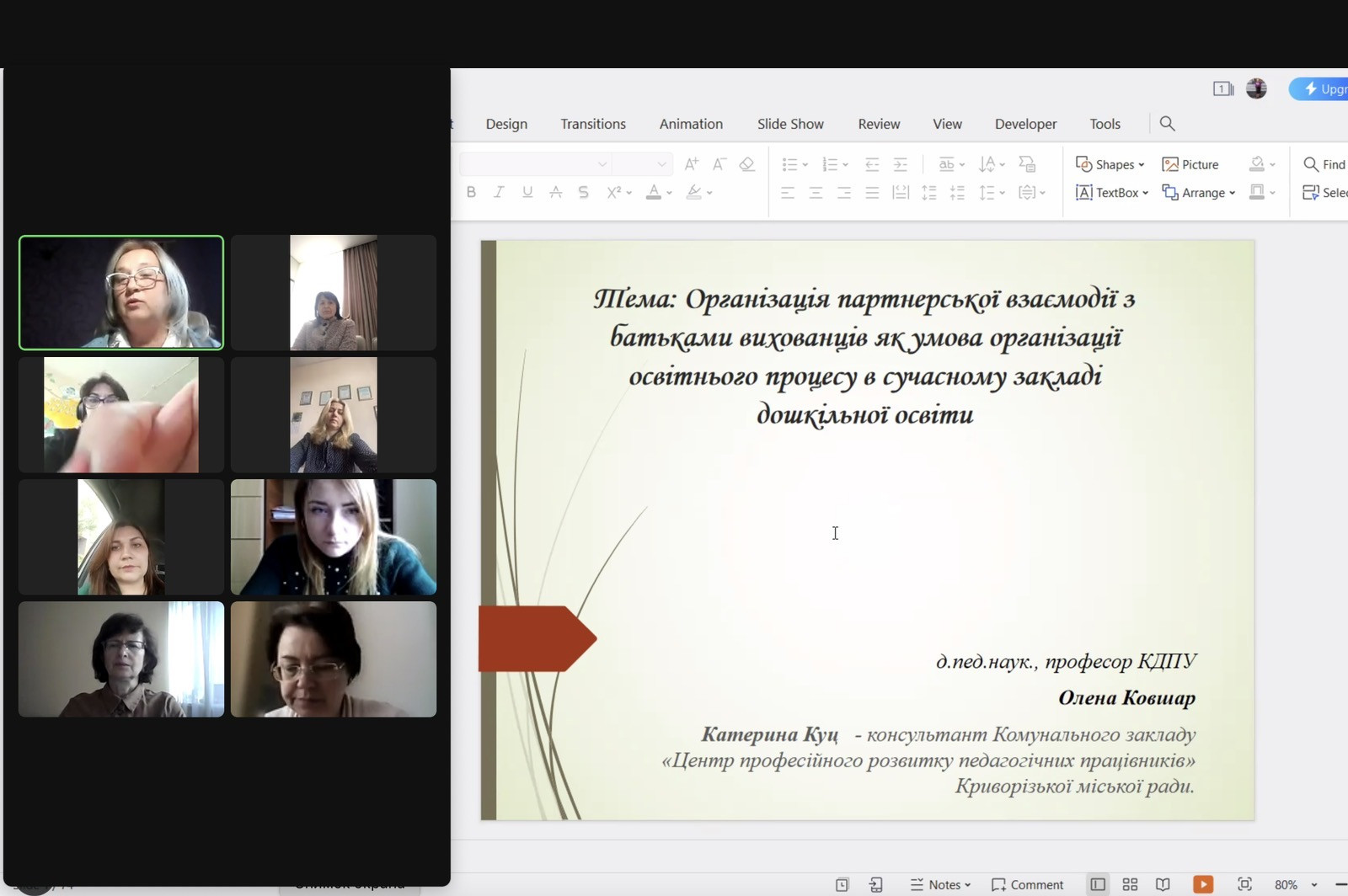Open the font color dropdown arrow
Viewport: 1348px width, 896px height.
point(669,193)
